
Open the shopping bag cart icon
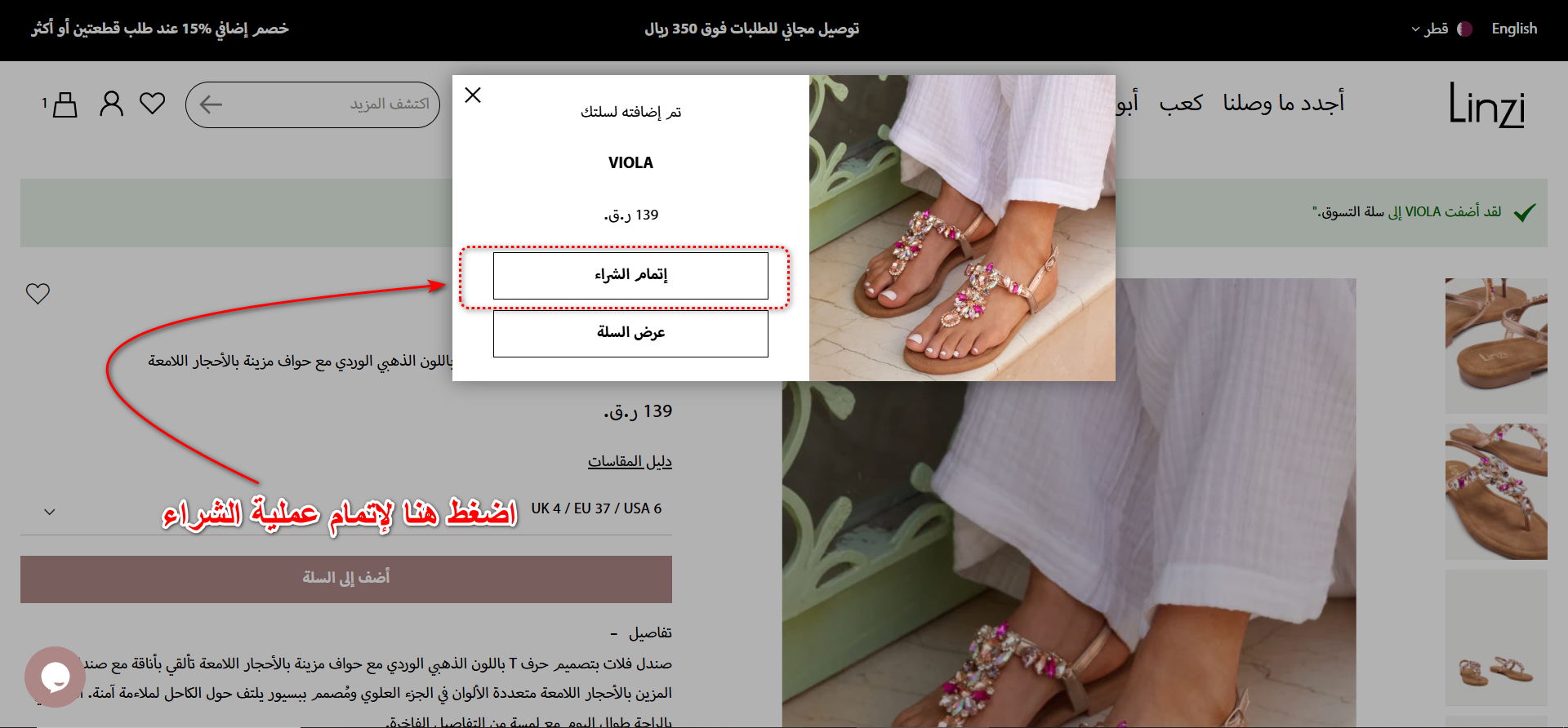(62, 104)
